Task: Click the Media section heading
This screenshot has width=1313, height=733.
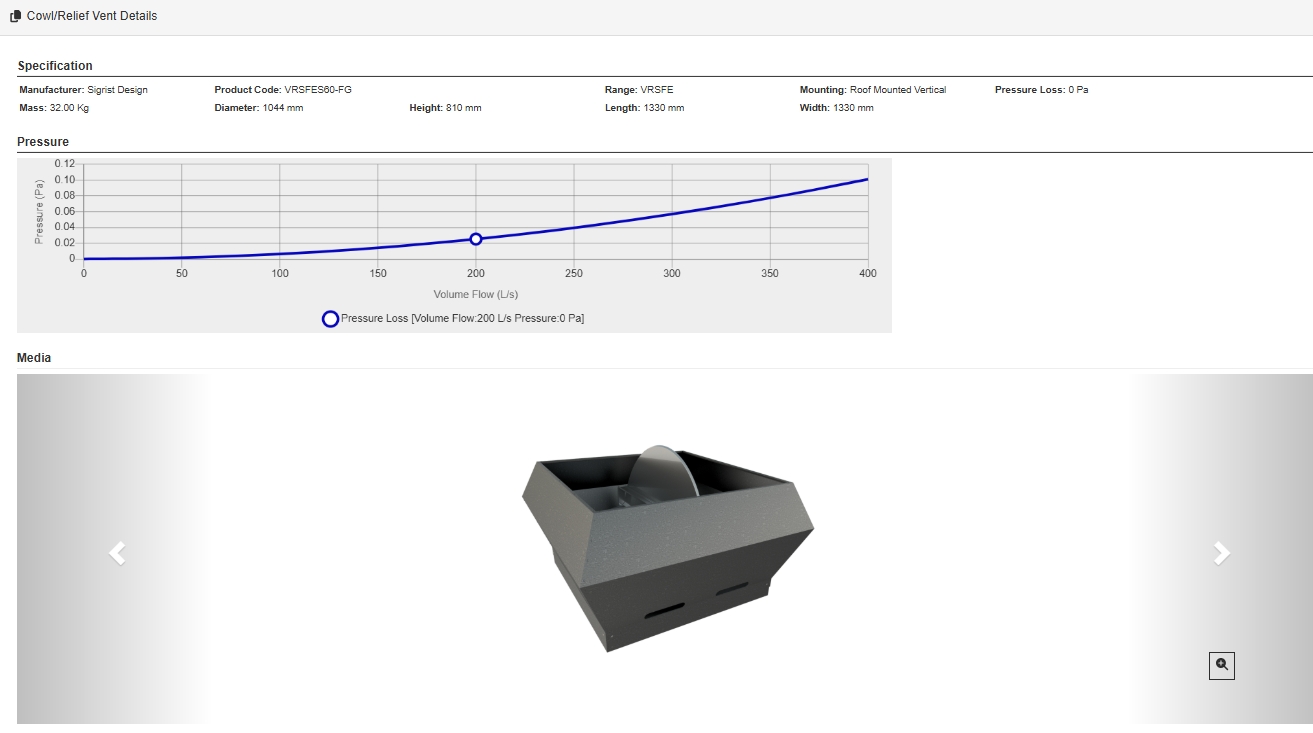Action: click(x=34, y=358)
